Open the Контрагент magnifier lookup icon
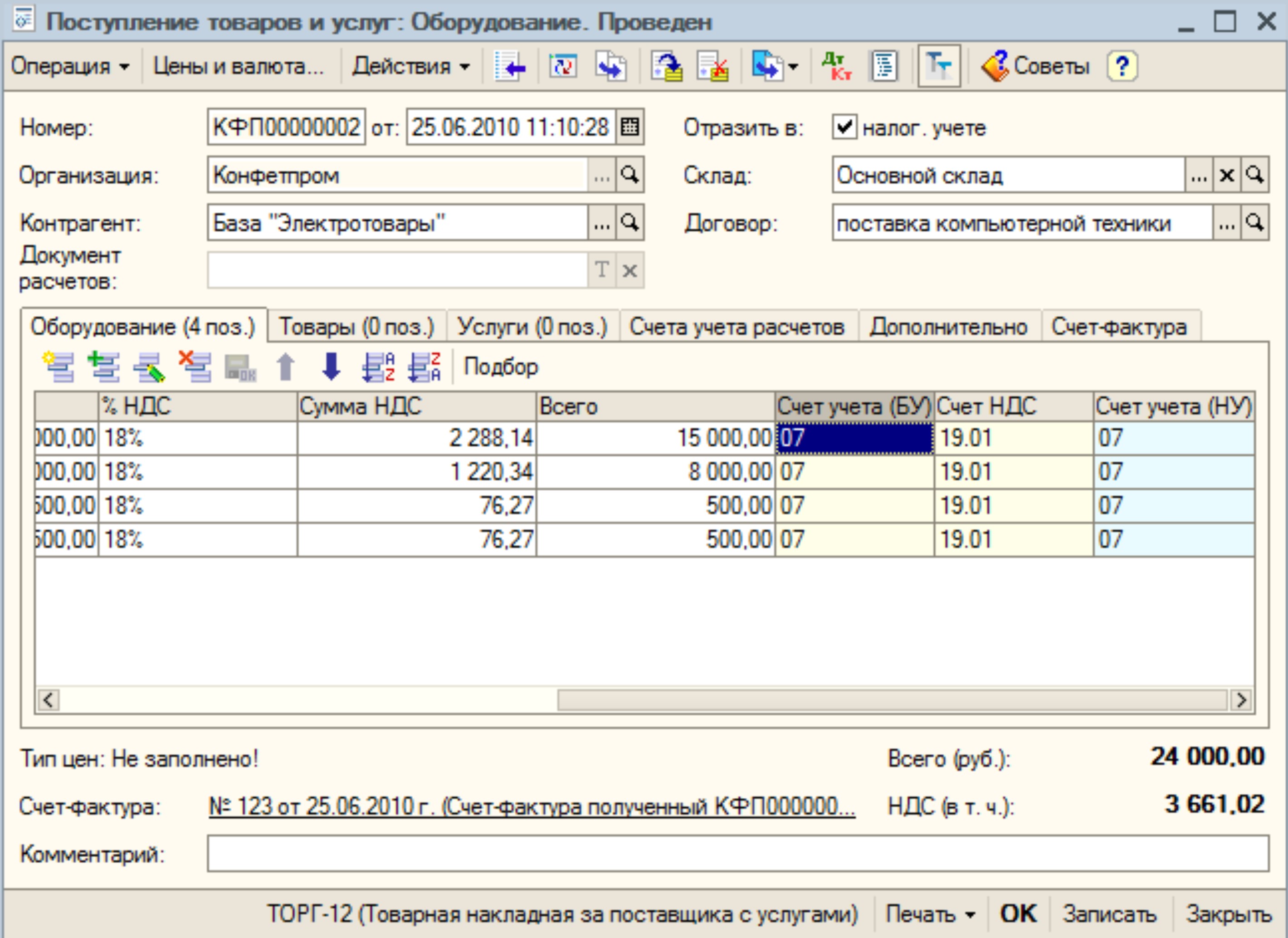Screen dimensions: 1288x938 coord(630,223)
